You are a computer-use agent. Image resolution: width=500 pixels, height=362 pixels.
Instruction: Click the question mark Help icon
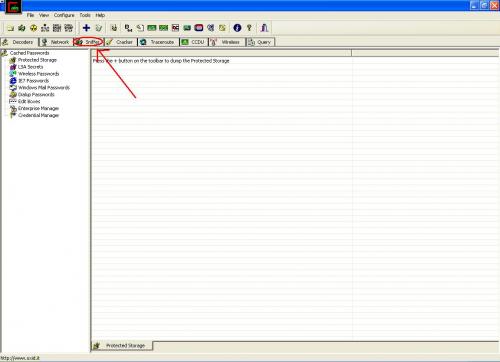click(x=249, y=28)
